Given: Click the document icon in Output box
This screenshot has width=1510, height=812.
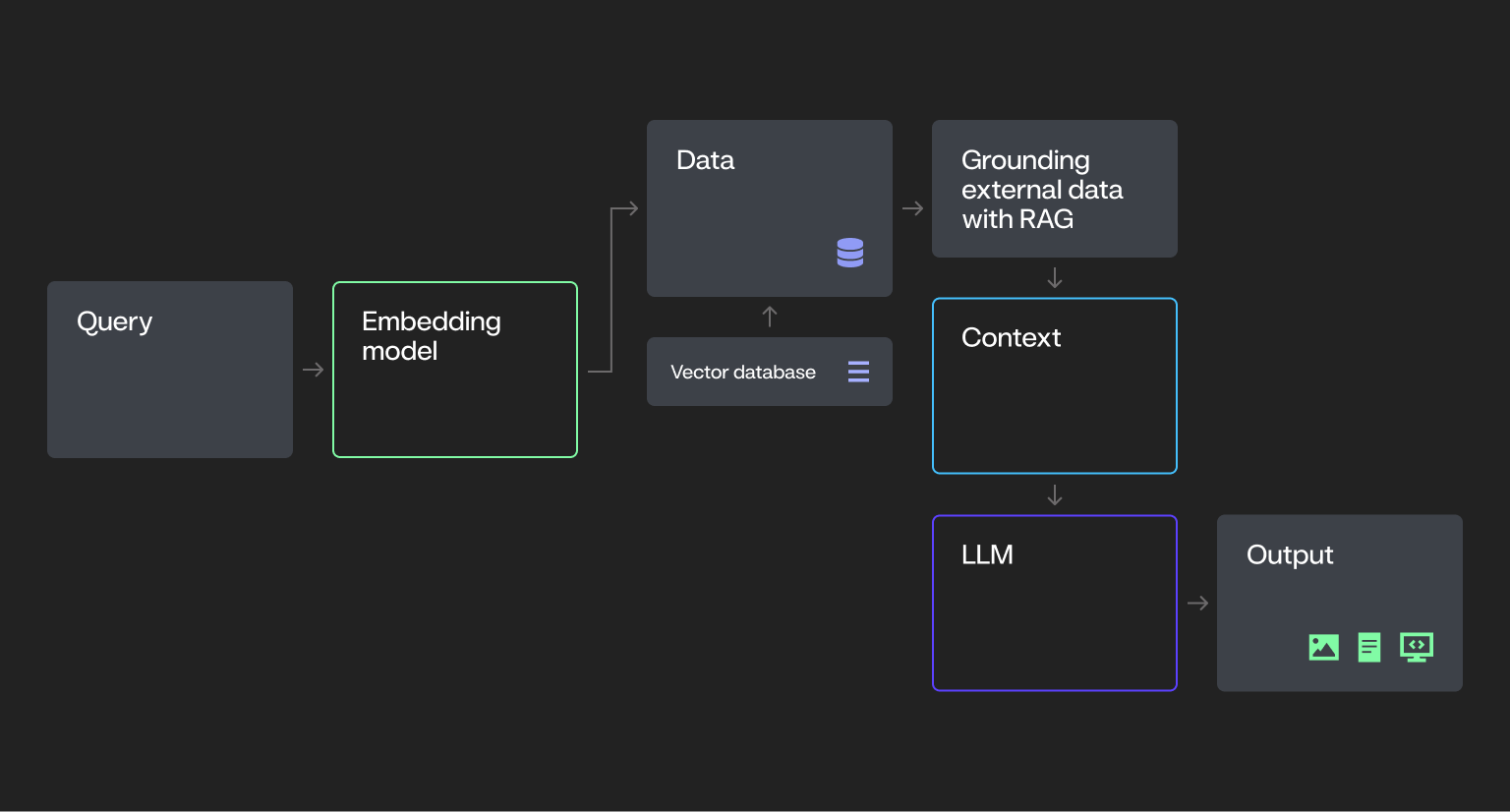Looking at the screenshot, I should [x=1369, y=647].
